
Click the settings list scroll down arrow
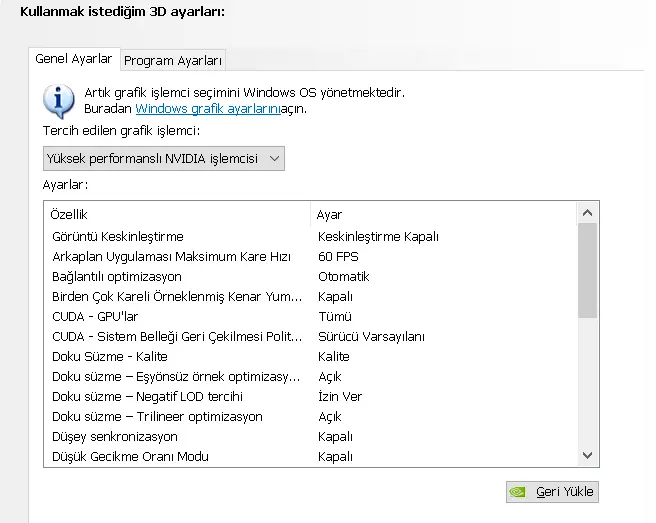(587, 455)
